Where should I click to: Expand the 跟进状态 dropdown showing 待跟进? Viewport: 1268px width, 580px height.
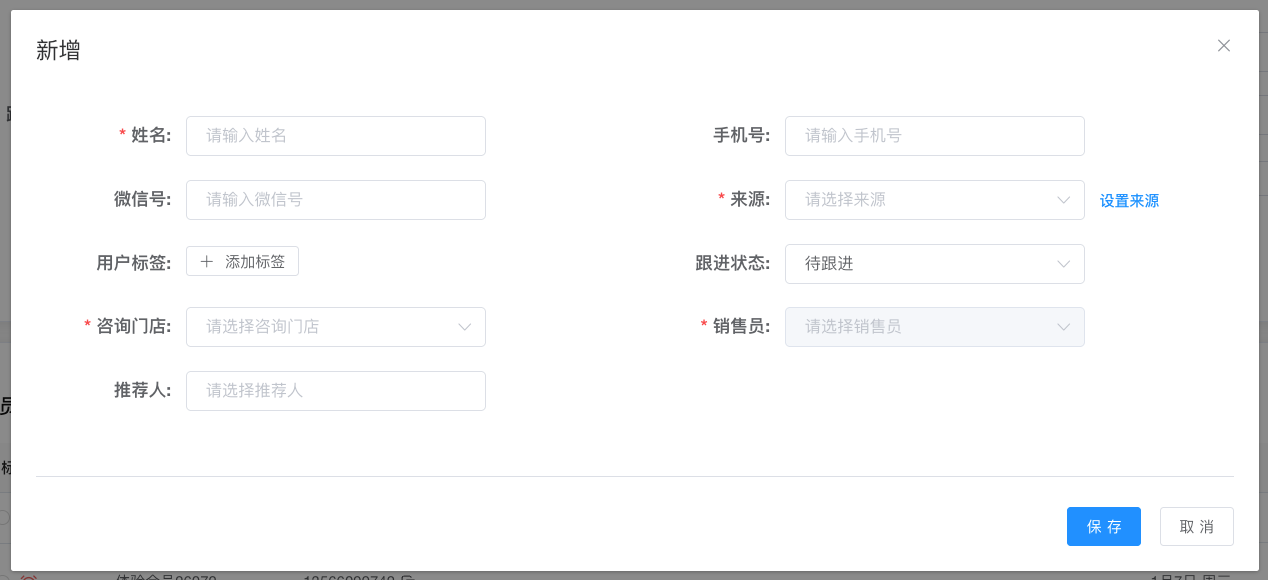click(x=920, y=264)
